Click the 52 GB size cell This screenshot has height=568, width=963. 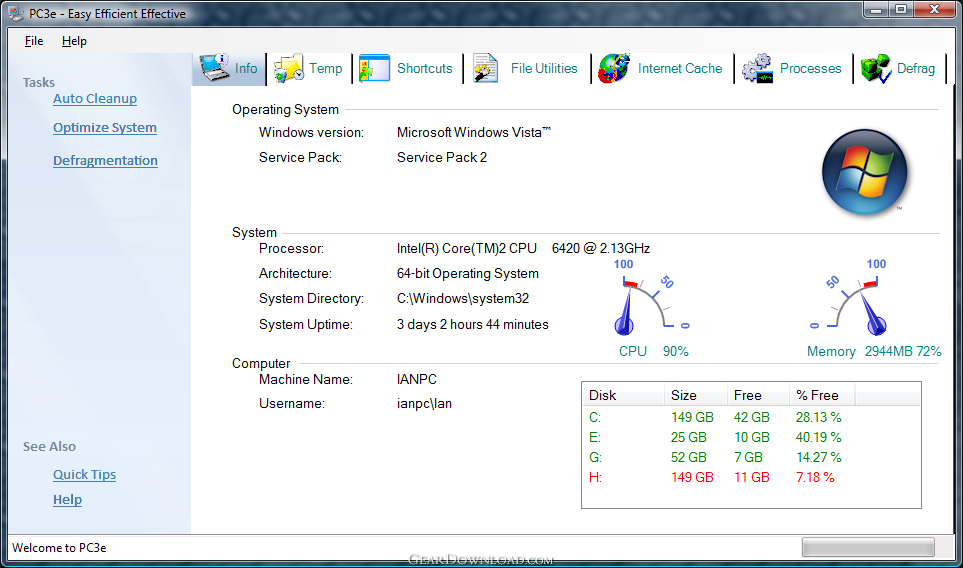(688, 457)
